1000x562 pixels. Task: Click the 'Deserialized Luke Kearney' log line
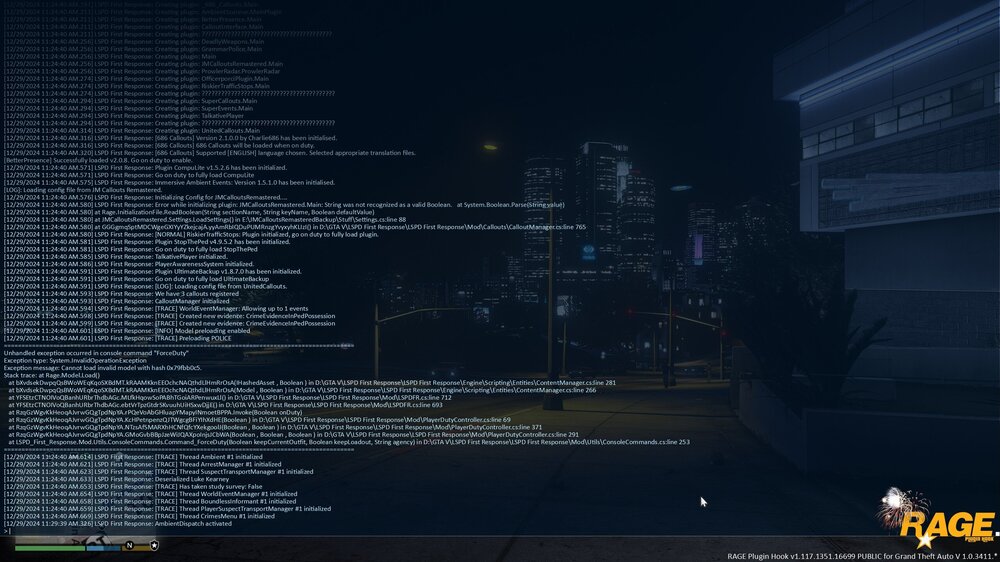click(116, 479)
